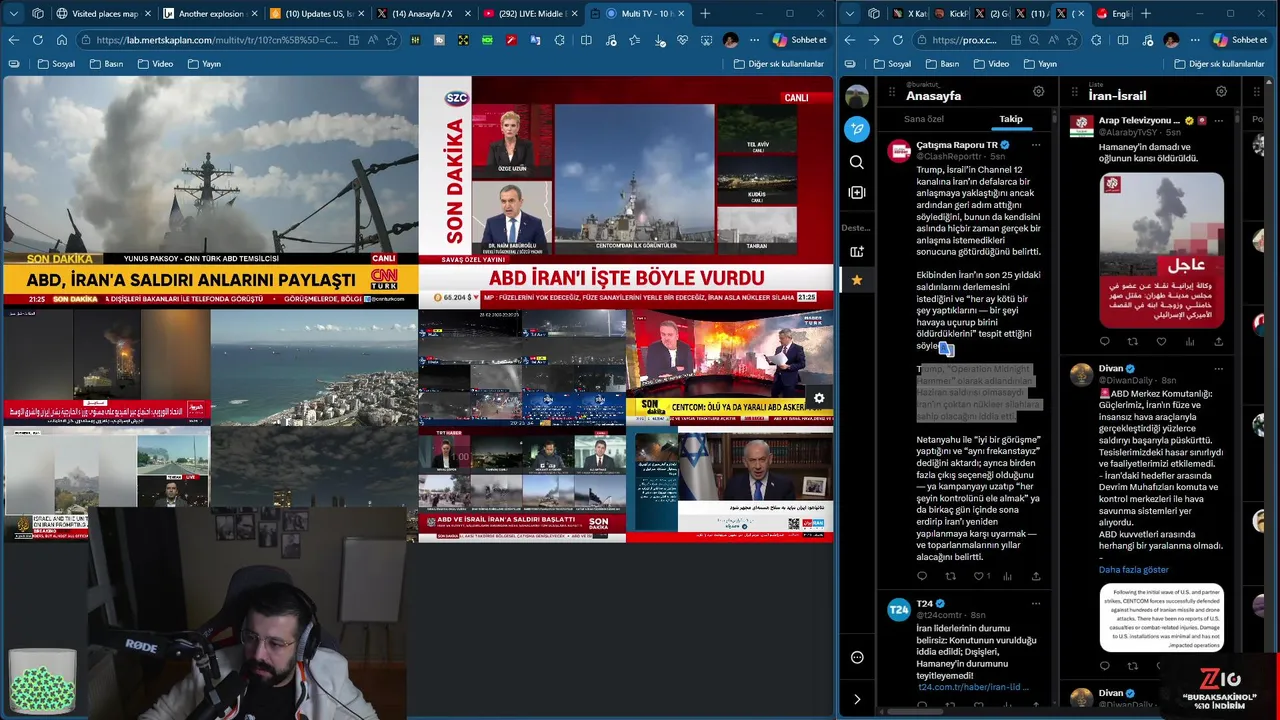1280x720 pixels.
Task: Switch to (10) Updates US browser tab
Action: (x=316, y=13)
